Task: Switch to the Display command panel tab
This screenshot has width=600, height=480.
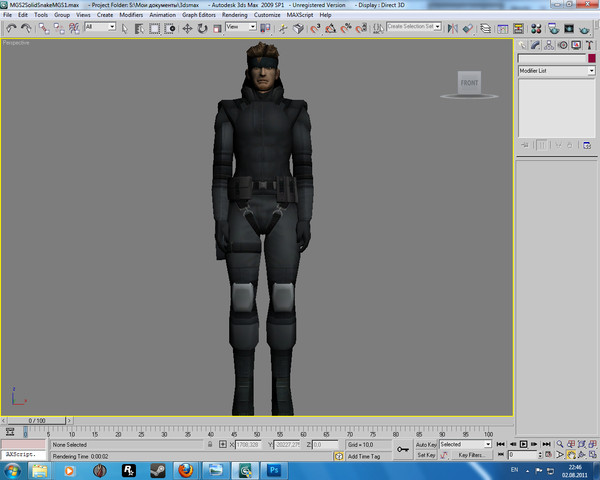Action: tap(576, 45)
